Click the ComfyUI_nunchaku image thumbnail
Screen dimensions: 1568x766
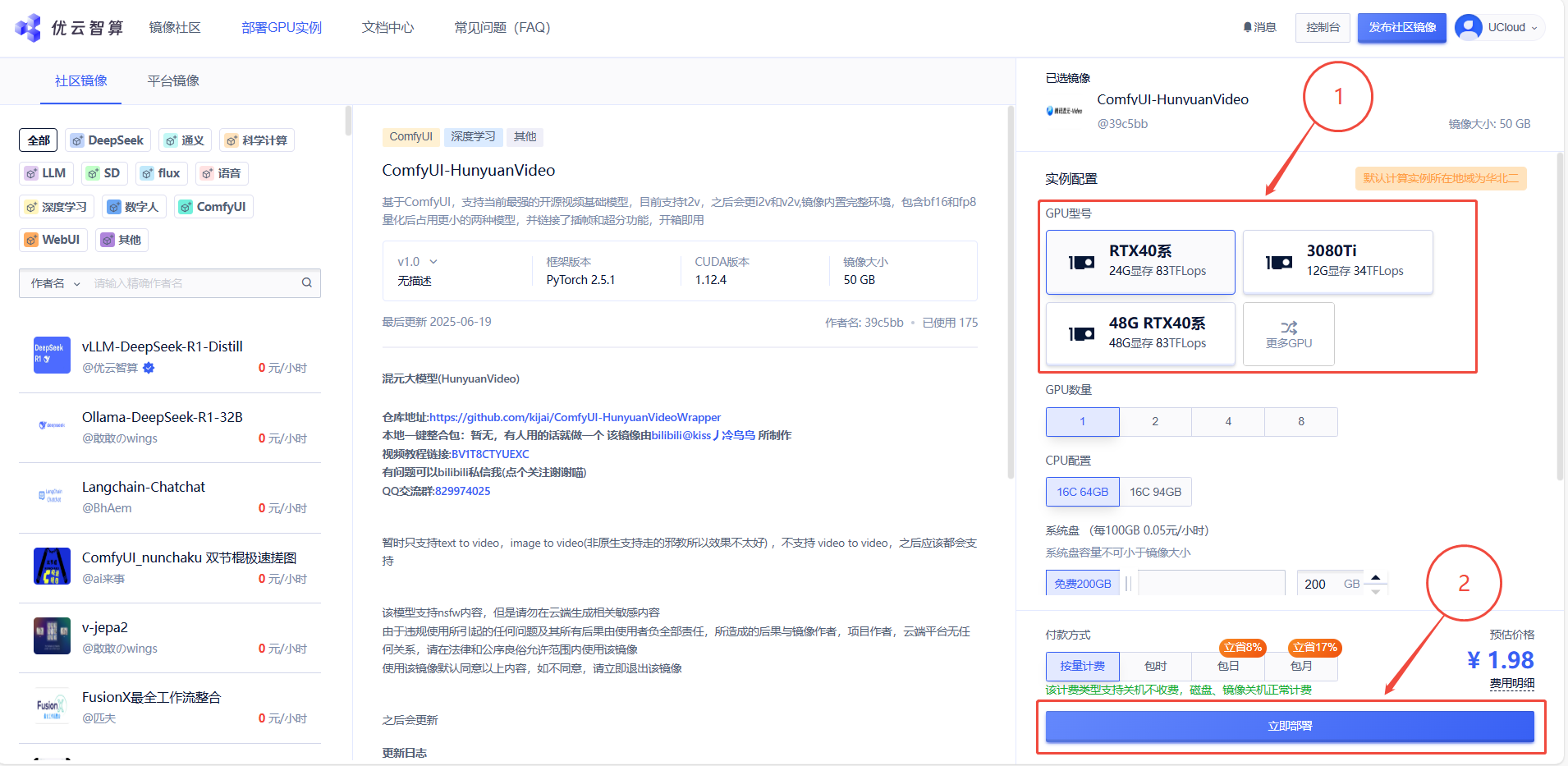pyautogui.click(x=52, y=566)
